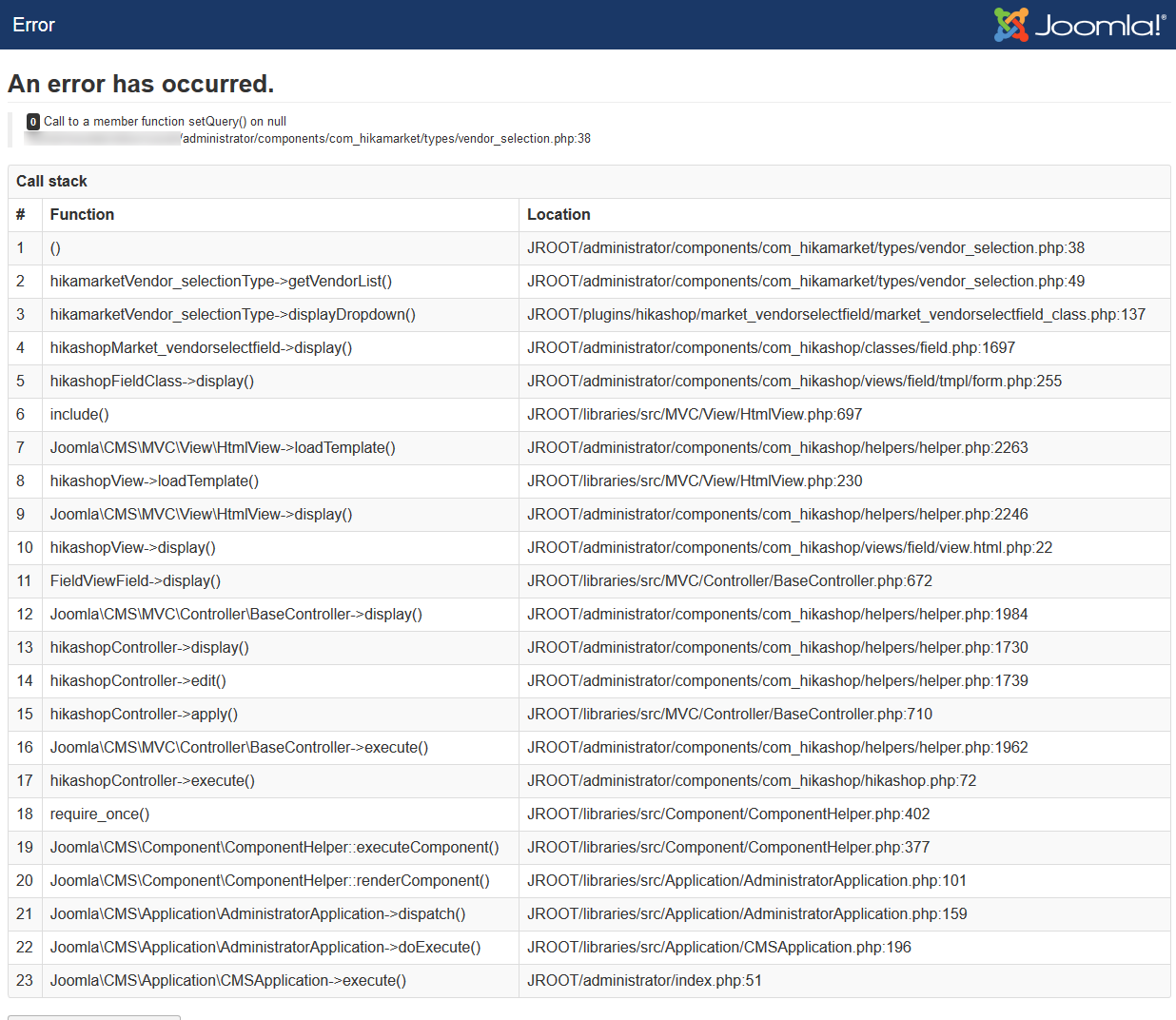Screen dimensions: 1176x1020
Task: Select the displayDropdown() function entry
Action: pyautogui.click(x=232, y=315)
